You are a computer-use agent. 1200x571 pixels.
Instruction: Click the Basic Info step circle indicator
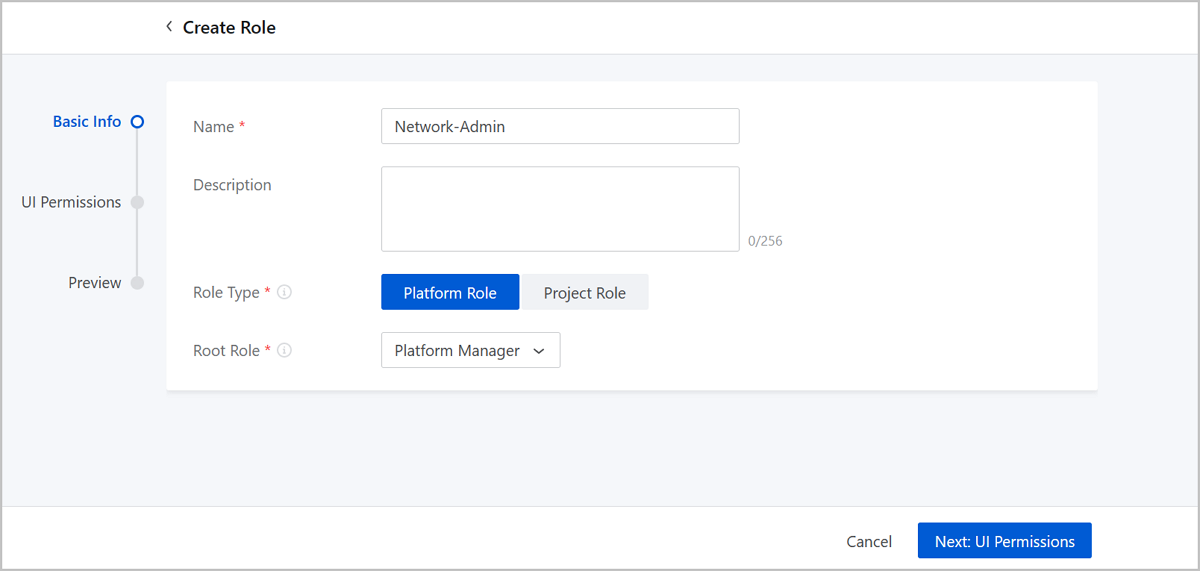click(138, 122)
